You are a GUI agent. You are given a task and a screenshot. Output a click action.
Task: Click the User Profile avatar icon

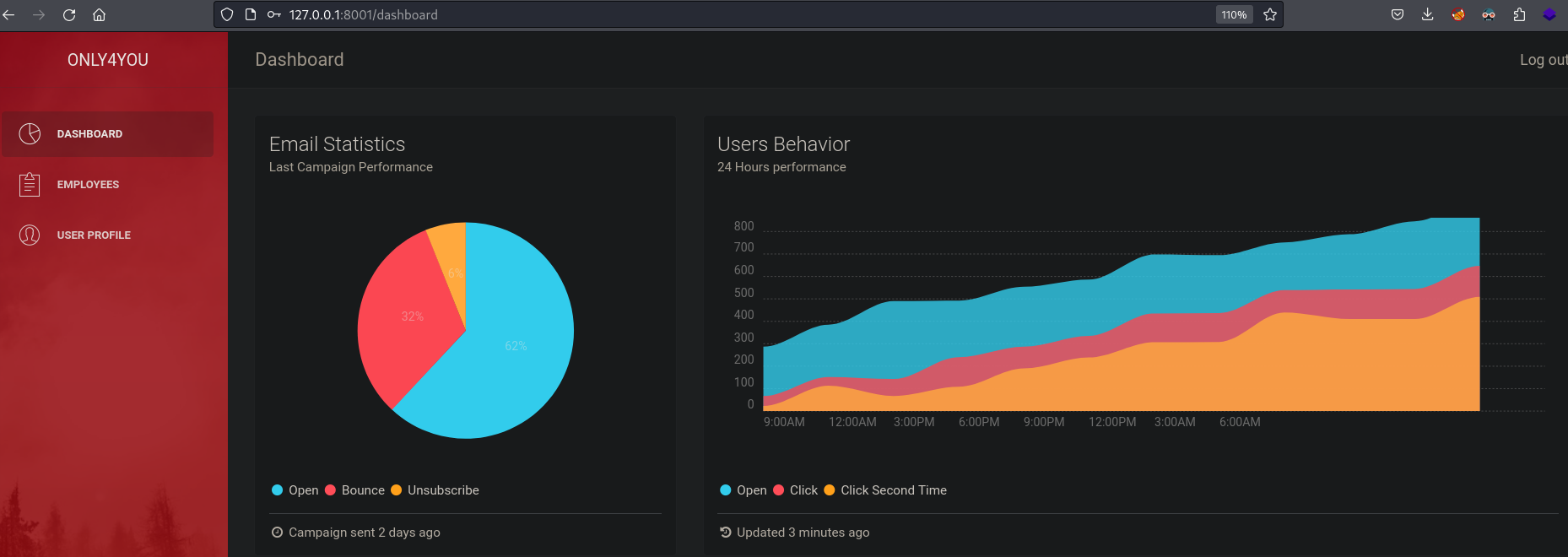[30, 235]
